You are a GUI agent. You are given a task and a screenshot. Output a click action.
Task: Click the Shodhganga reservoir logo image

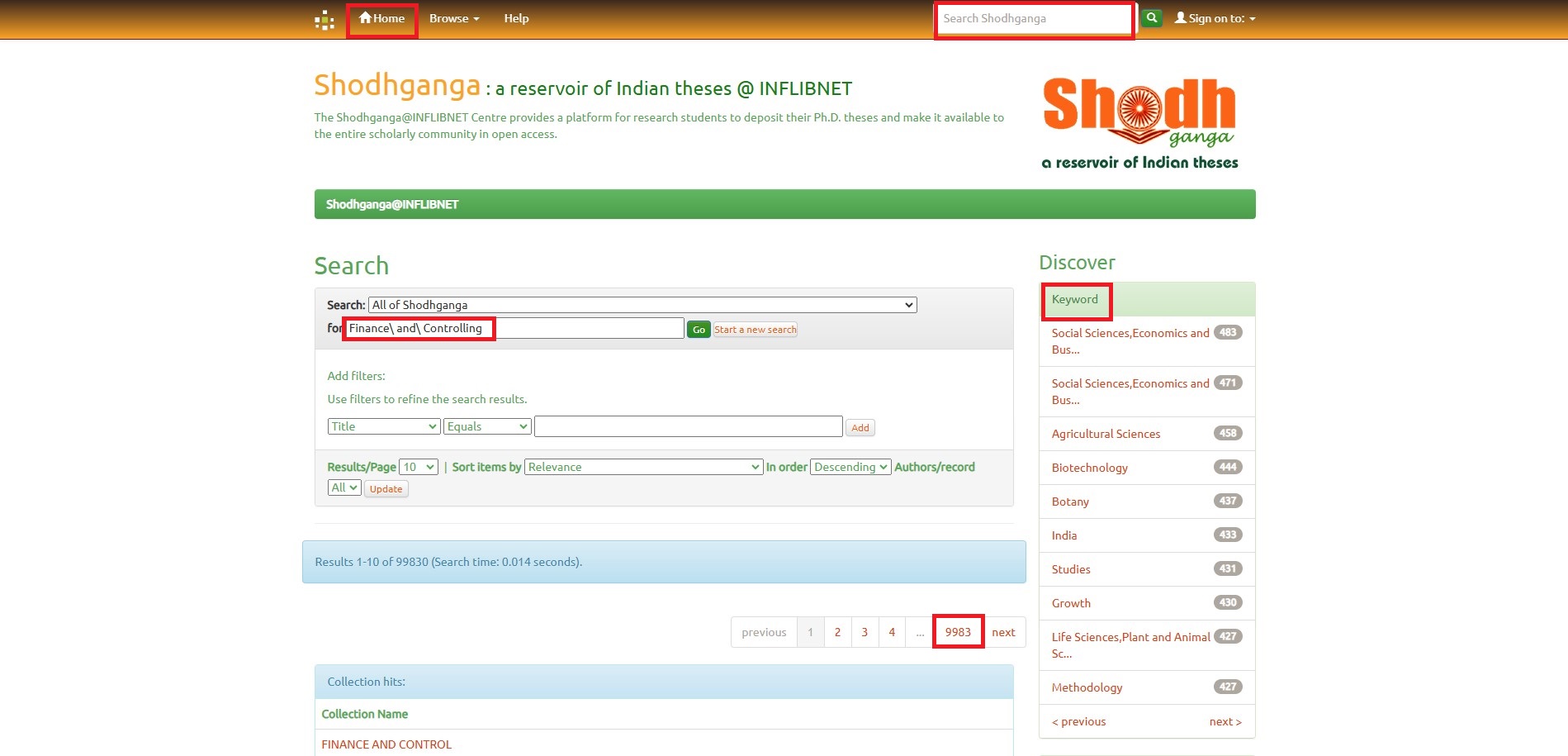pyautogui.click(x=1139, y=124)
